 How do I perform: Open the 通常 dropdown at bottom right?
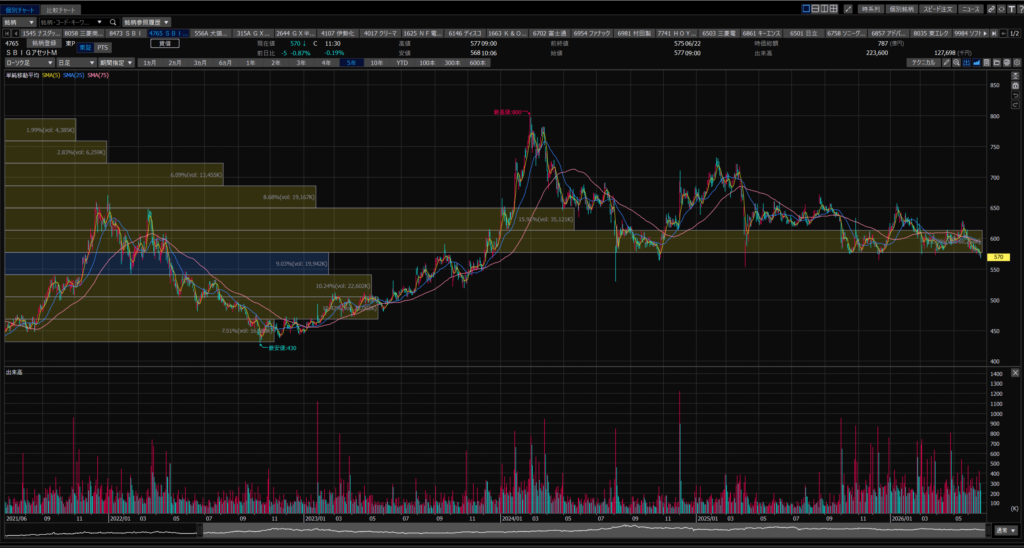coord(1006,530)
